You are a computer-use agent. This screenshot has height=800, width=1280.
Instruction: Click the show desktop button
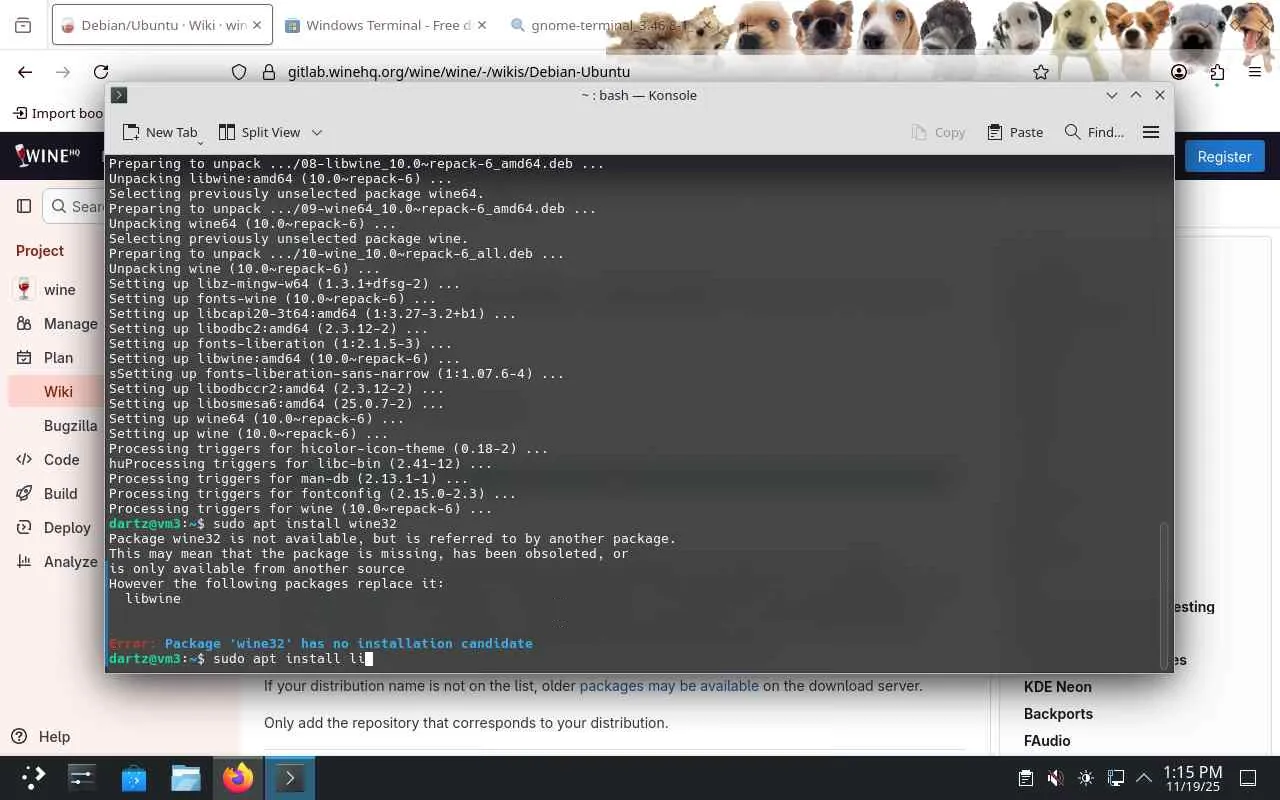[x=1248, y=778]
